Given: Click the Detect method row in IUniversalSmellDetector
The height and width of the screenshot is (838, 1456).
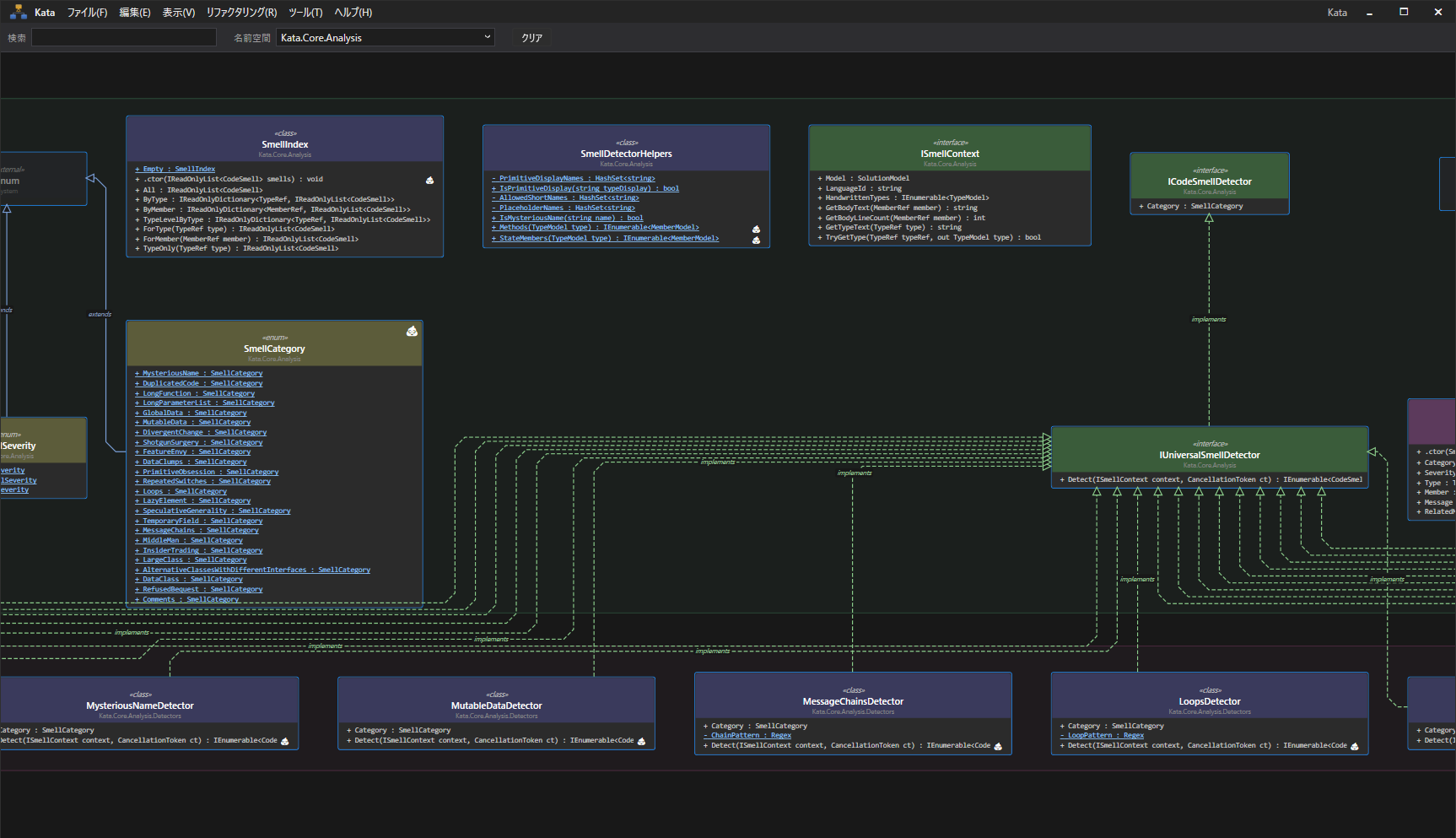Looking at the screenshot, I should [x=1211, y=479].
